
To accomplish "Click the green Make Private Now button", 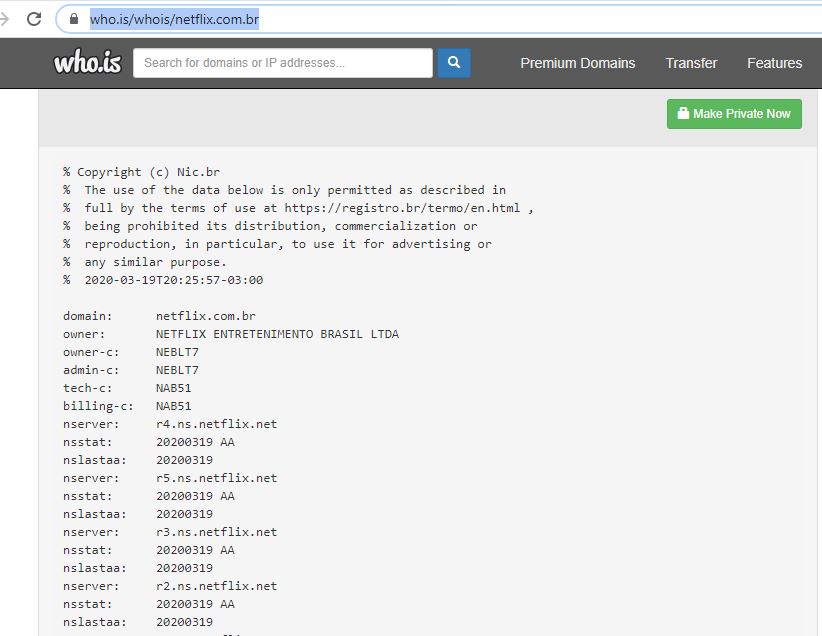I will (x=734, y=114).
